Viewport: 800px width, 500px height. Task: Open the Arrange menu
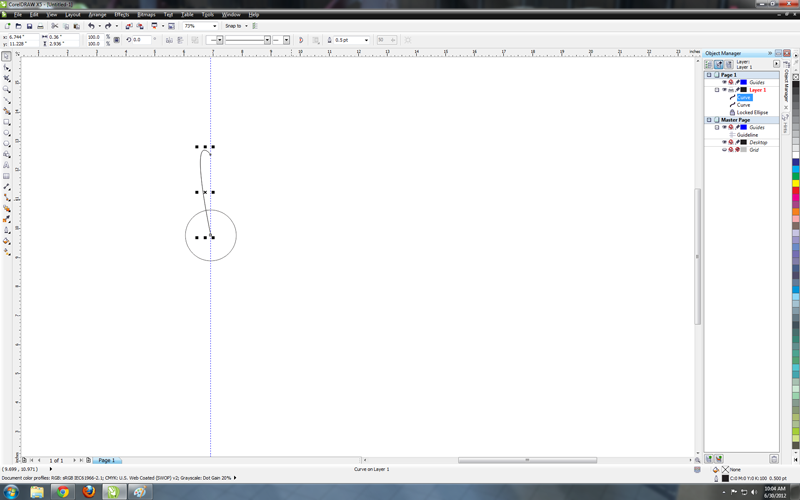(x=97, y=15)
